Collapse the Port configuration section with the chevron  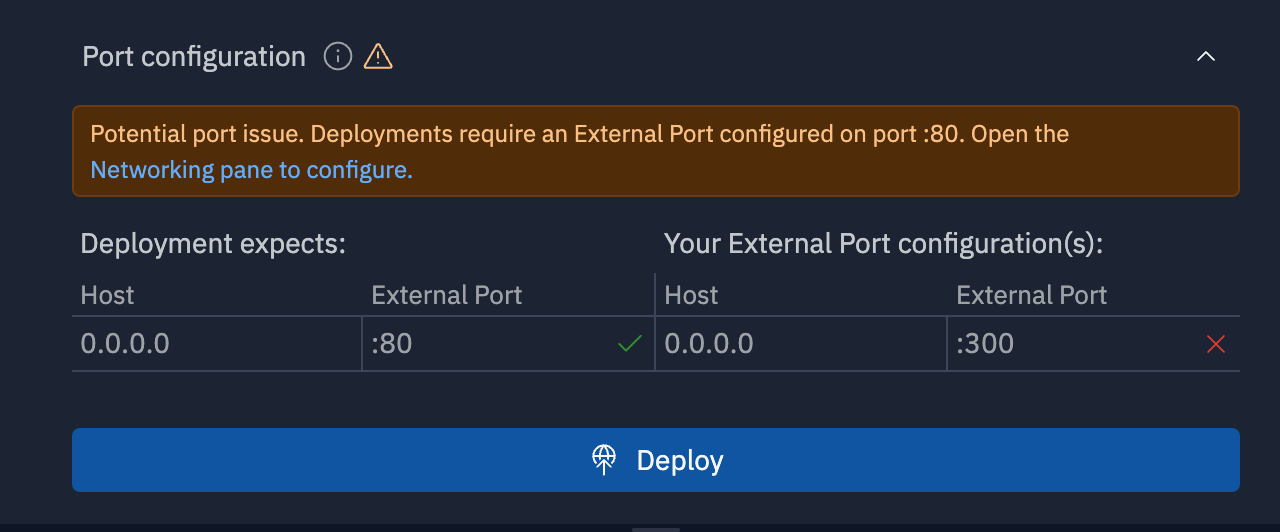pos(1206,57)
